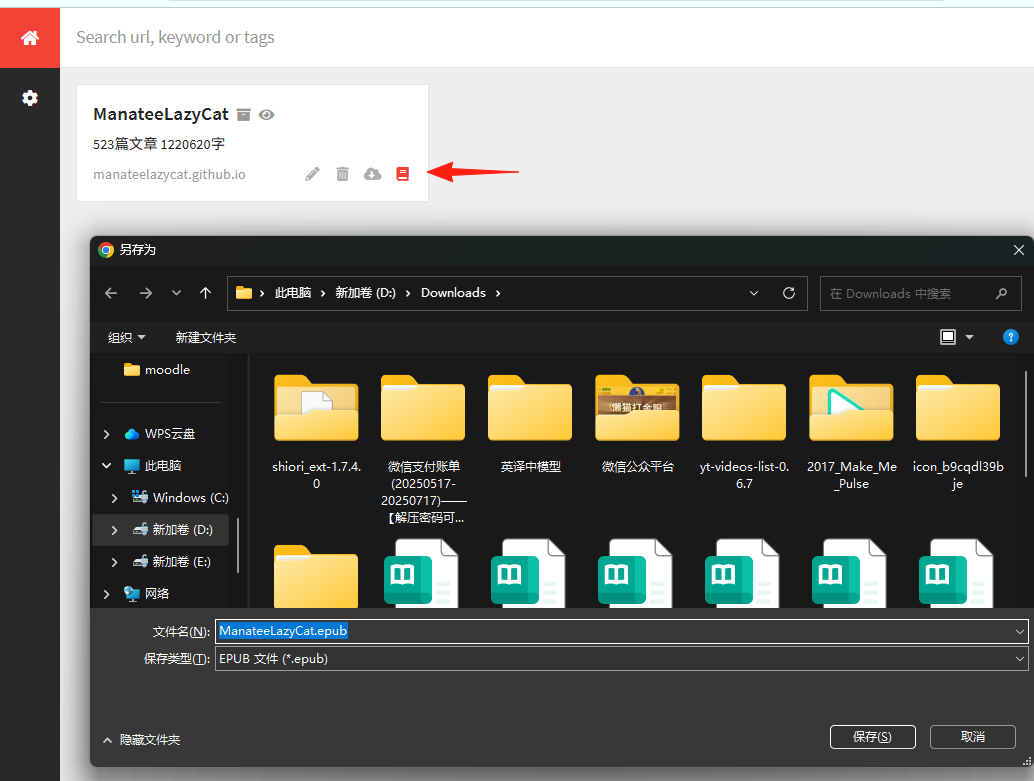Click the pencil edit icon on ManateeLazyCat card
This screenshot has height=781, width=1034.
point(312,173)
